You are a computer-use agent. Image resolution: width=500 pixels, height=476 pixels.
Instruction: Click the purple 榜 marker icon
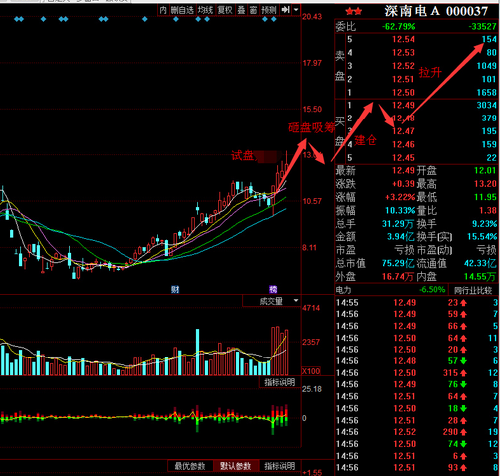pyautogui.click(x=273, y=289)
